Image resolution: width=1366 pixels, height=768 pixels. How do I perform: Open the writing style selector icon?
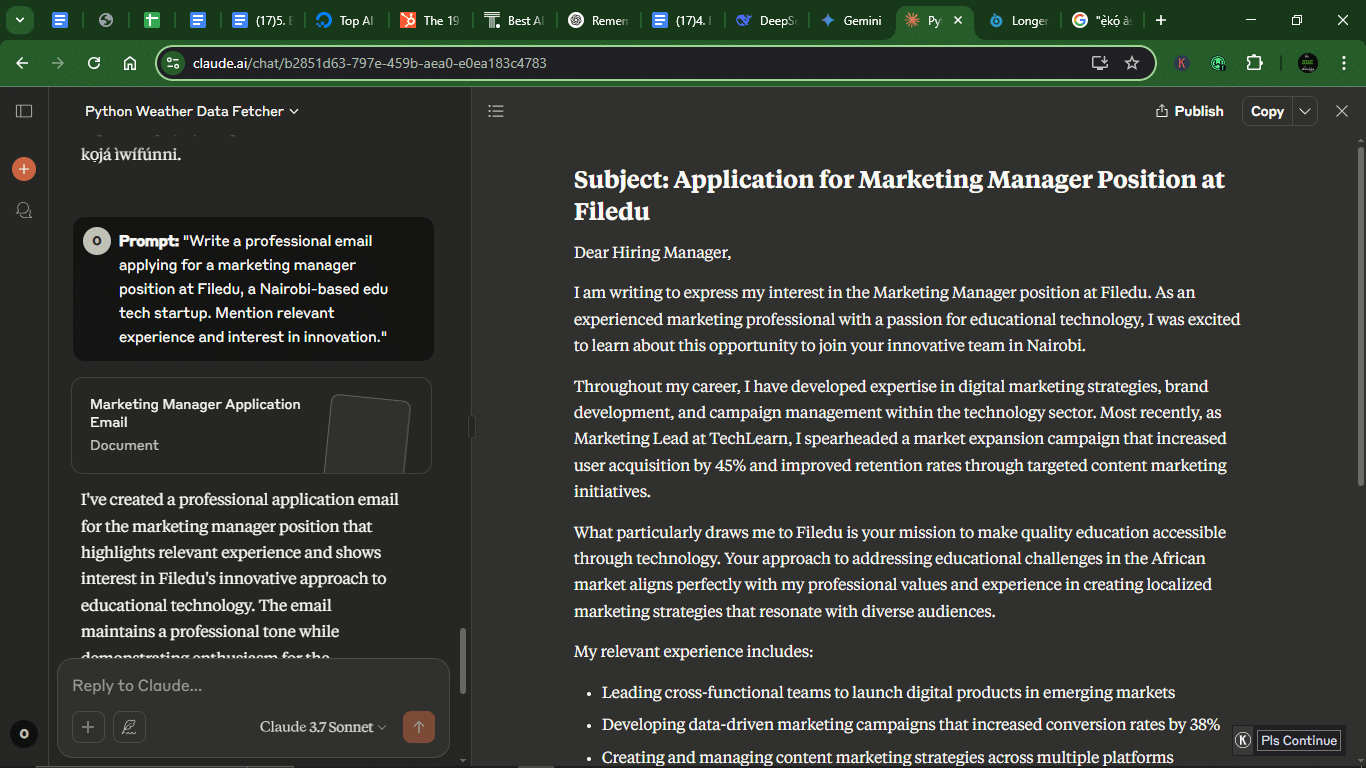129,727
